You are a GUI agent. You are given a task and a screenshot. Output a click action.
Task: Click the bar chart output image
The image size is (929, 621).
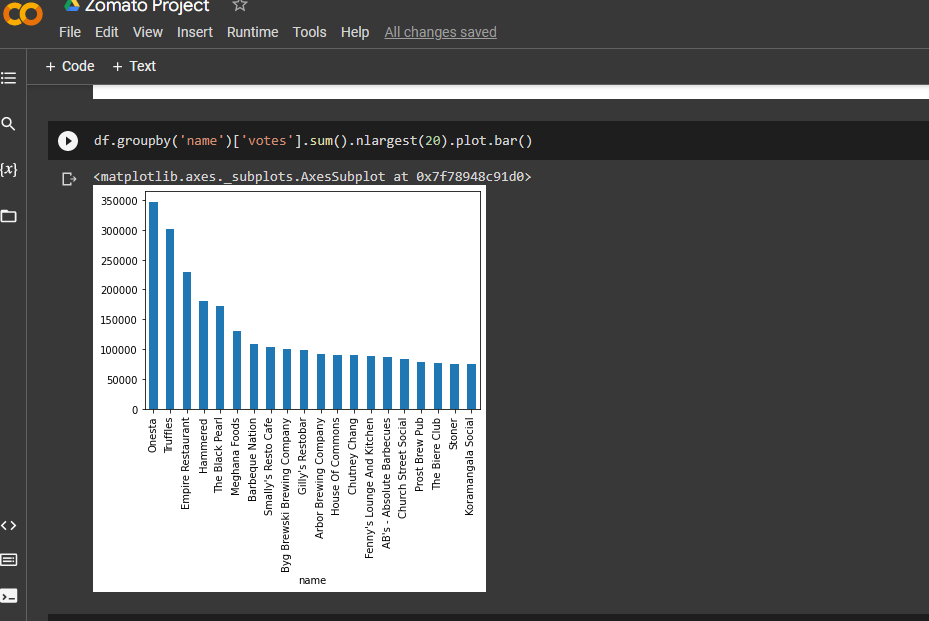click(x=289, y=388)
